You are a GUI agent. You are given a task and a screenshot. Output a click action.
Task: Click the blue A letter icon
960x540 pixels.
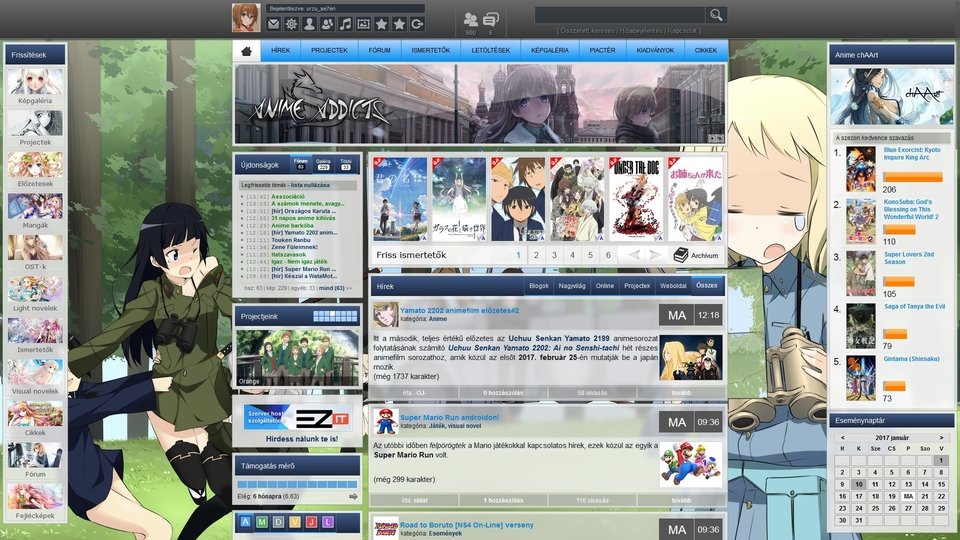246,522
